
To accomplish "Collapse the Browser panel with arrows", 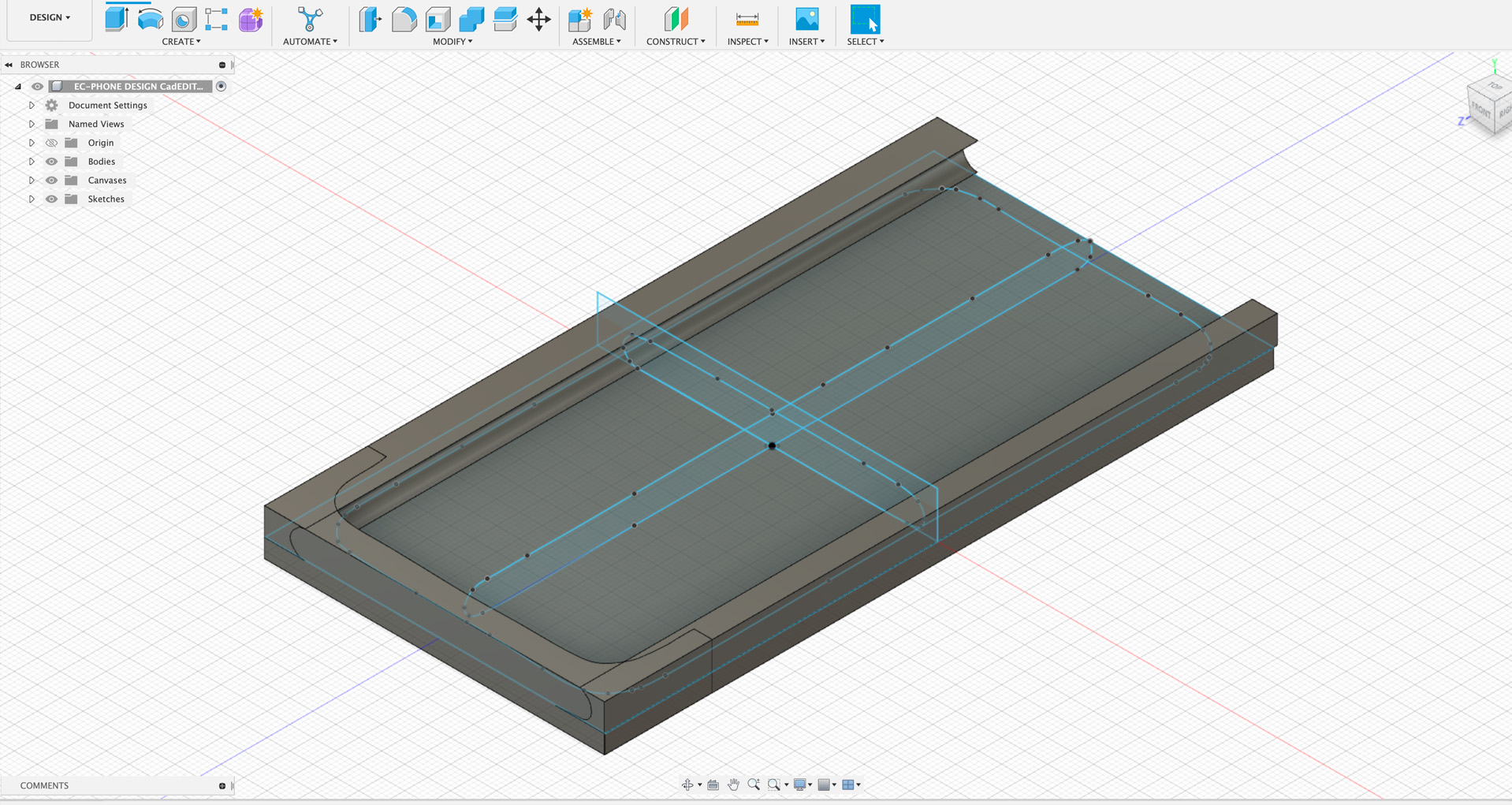I will (9, 65).
